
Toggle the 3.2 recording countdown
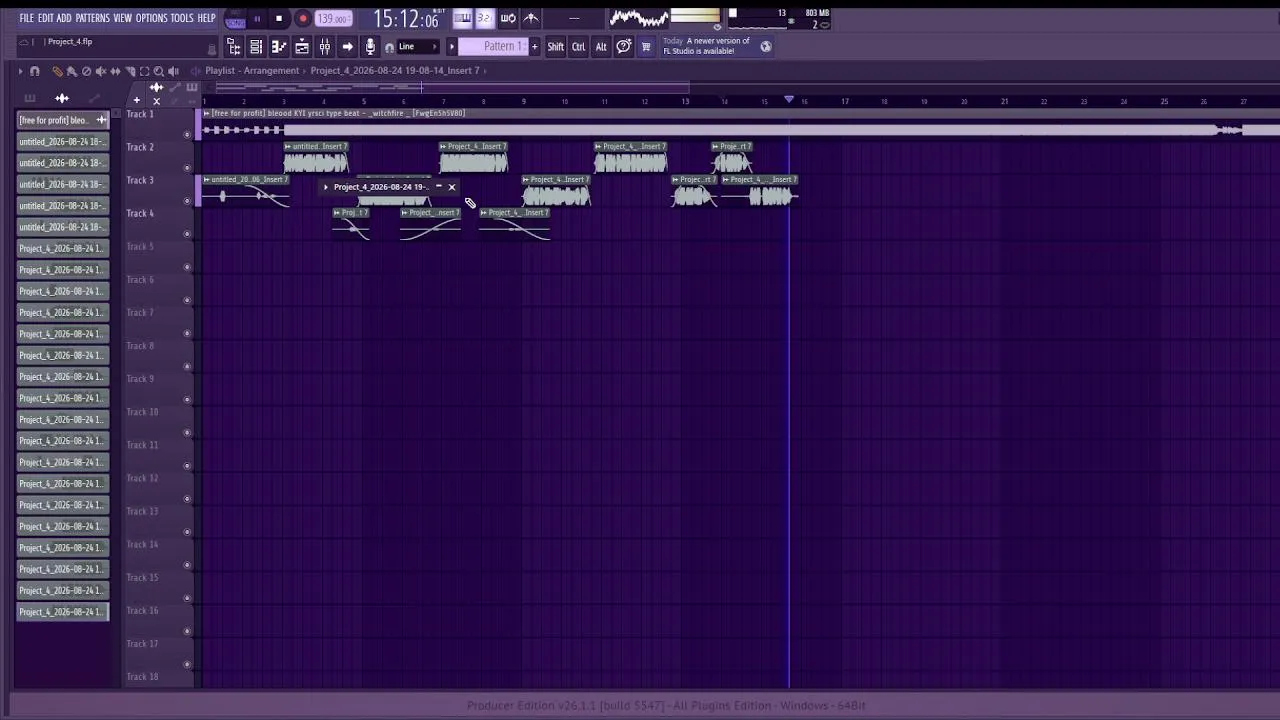[x=485, y=18]
